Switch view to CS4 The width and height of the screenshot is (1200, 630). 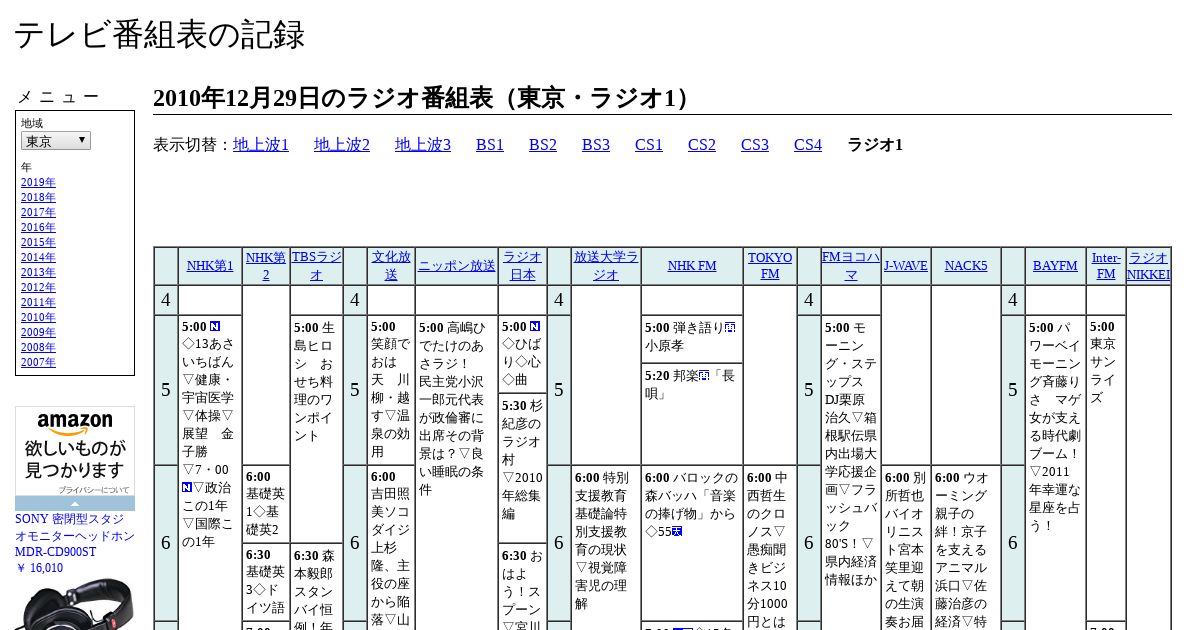tap(808, 145)
